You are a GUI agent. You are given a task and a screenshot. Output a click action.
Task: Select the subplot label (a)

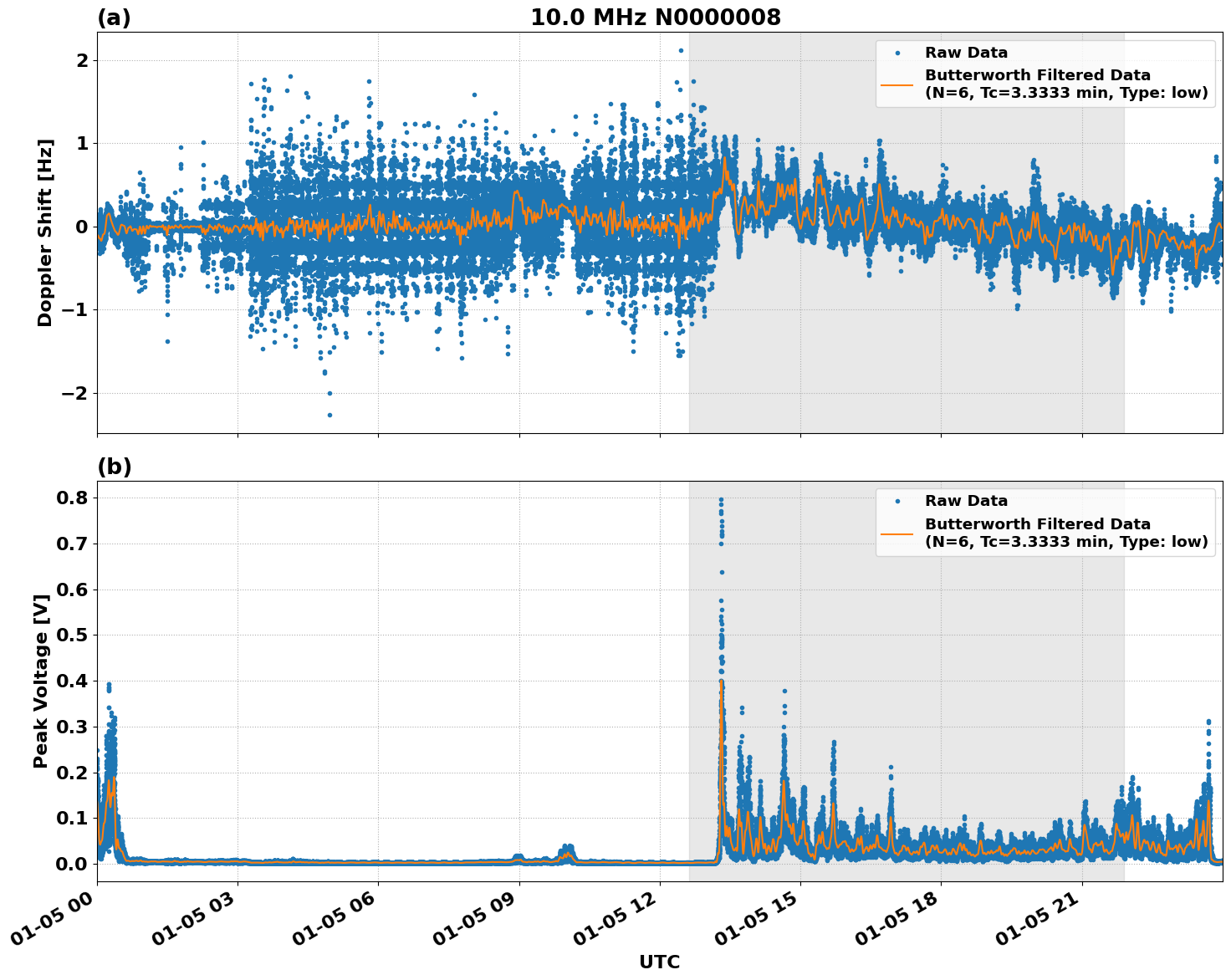coord(115,15)
